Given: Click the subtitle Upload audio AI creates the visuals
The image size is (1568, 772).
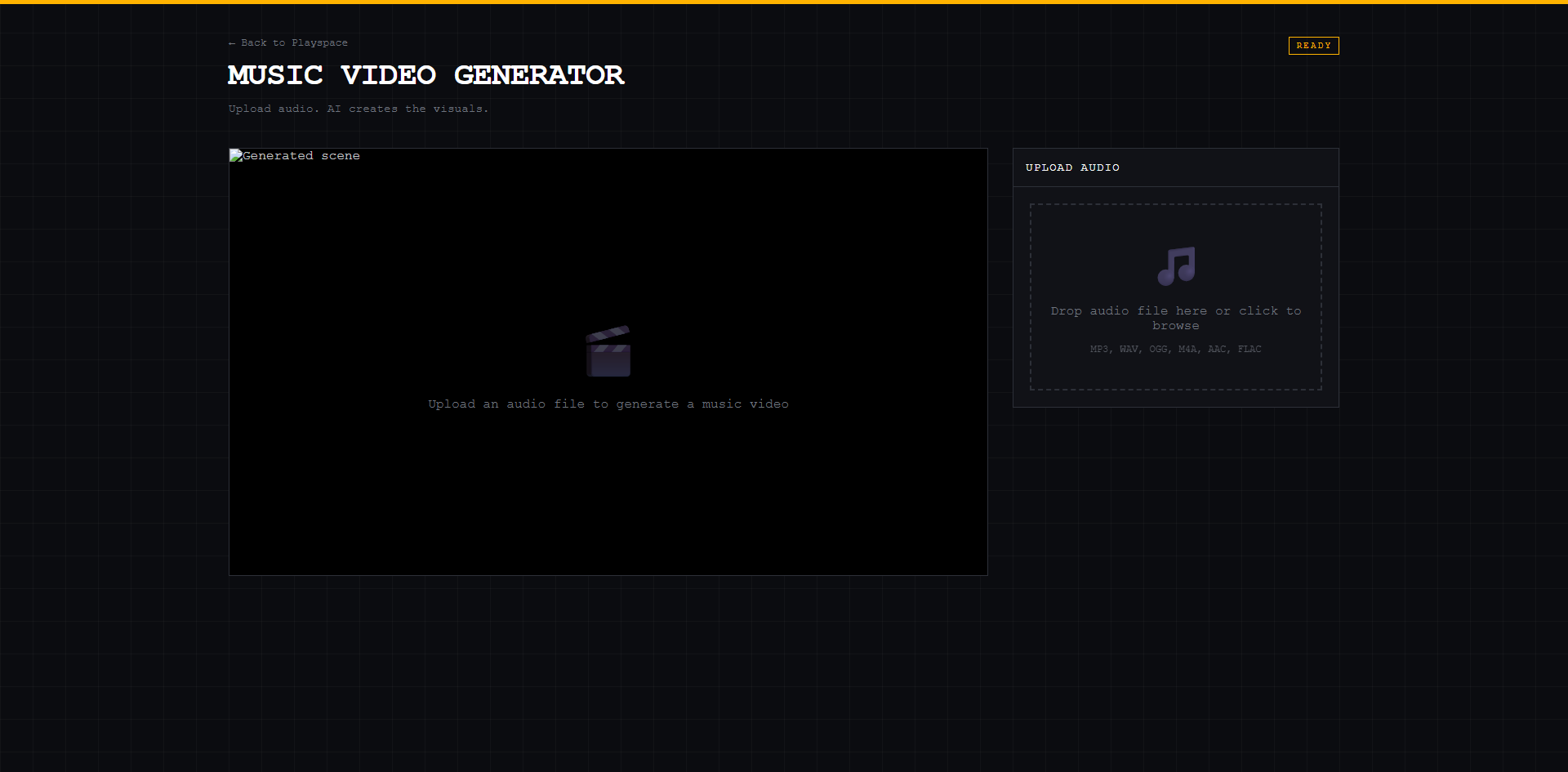Looking at the screenshot, I should [x=358, y=108].
